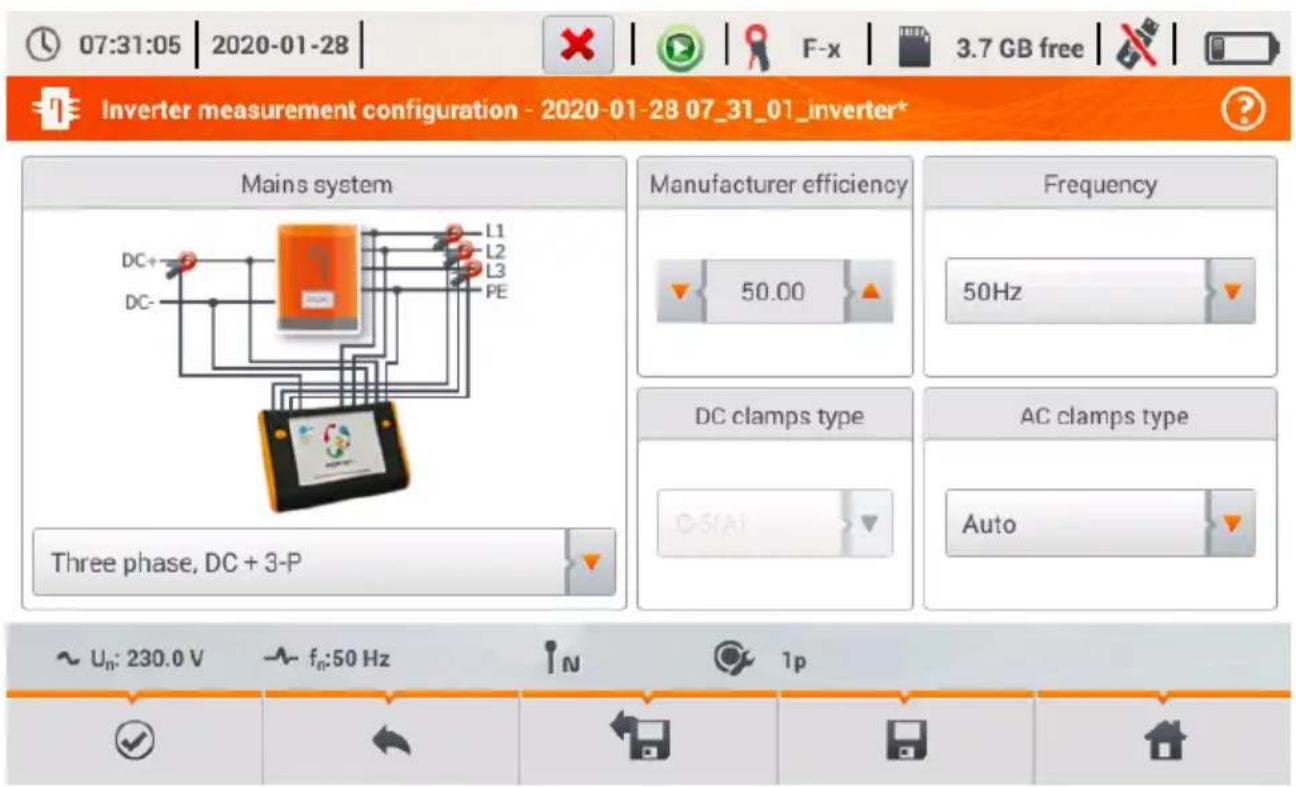1296x787 pixels.
Task: Increase manufacturer efficiency with the up arrow
Action: pos(869,292)
